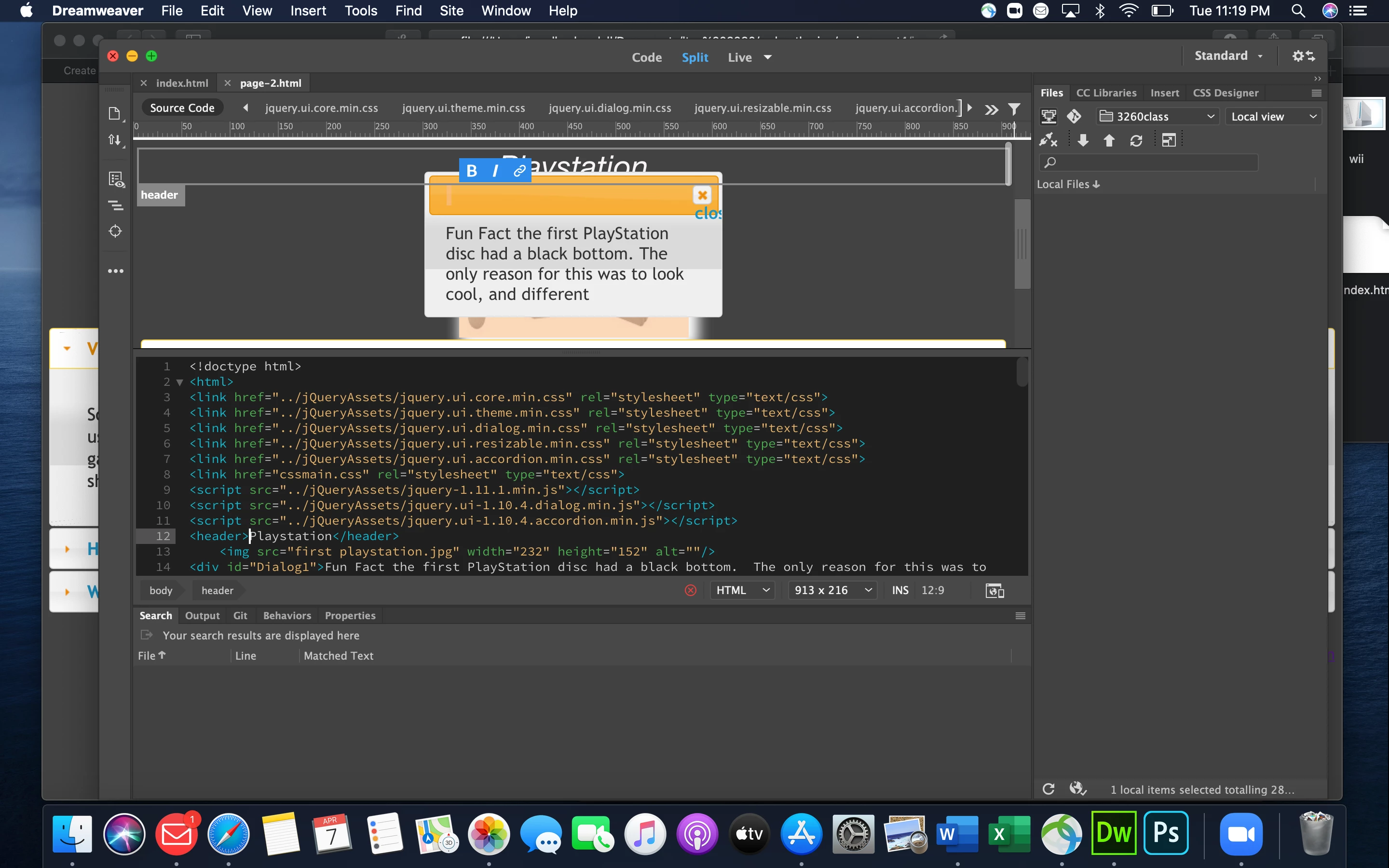
Task: Open the 913 x 216 window size dropdown
Action: tap(832, 590)
